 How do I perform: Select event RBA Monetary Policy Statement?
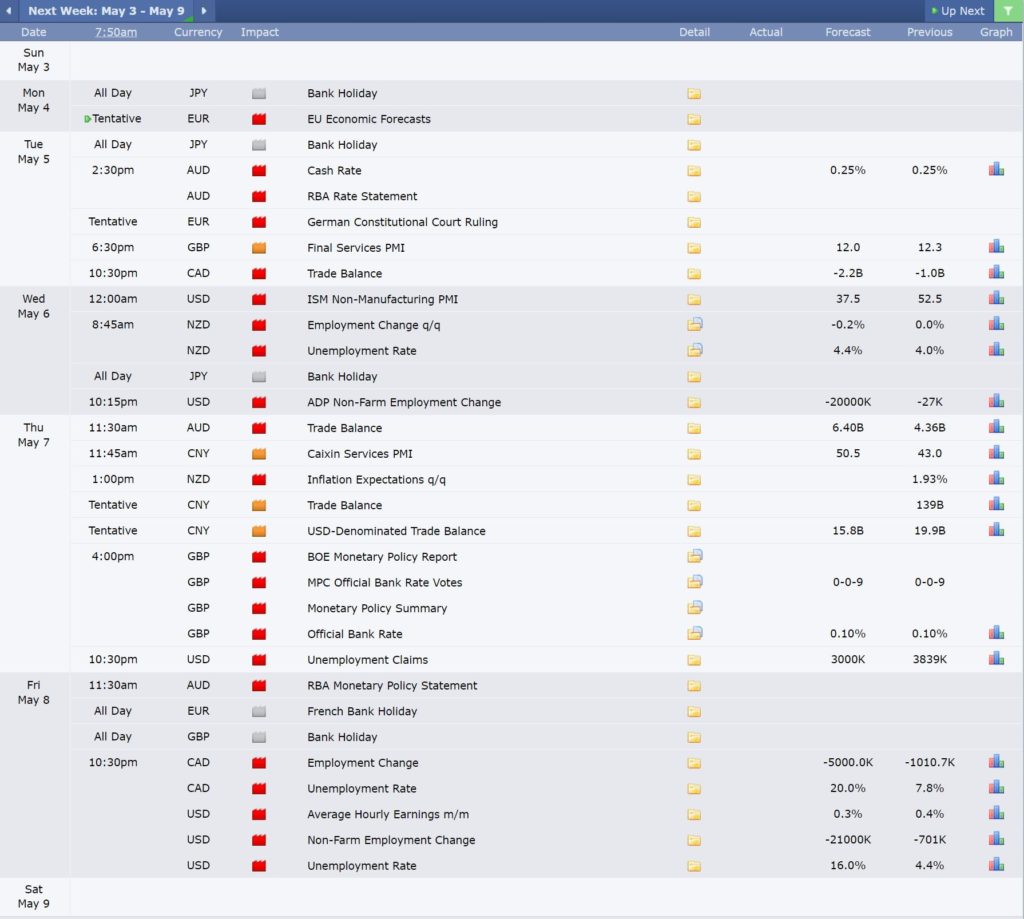tap(392, 685)
